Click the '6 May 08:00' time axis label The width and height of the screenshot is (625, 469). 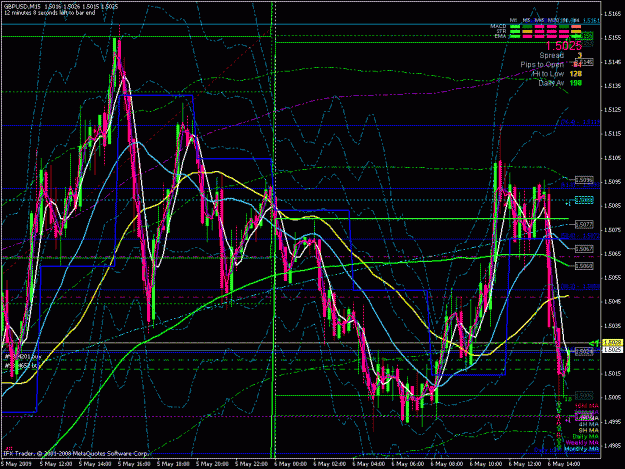[447, 464]
